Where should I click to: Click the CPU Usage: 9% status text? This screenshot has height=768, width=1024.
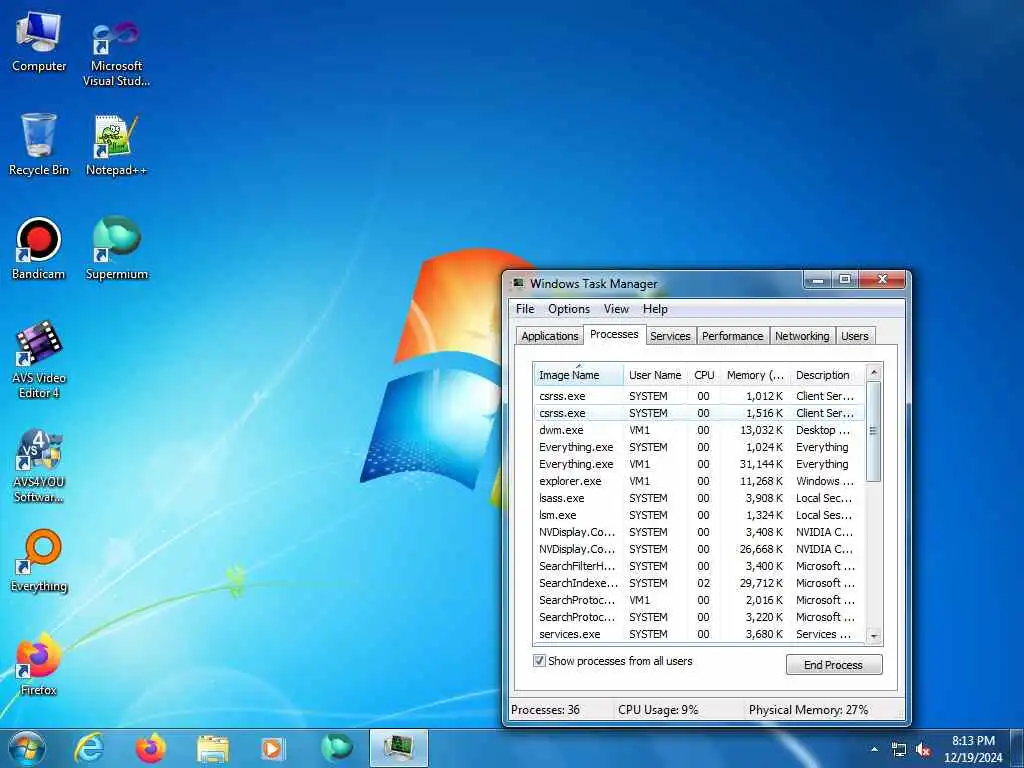[x=658, y=710]
